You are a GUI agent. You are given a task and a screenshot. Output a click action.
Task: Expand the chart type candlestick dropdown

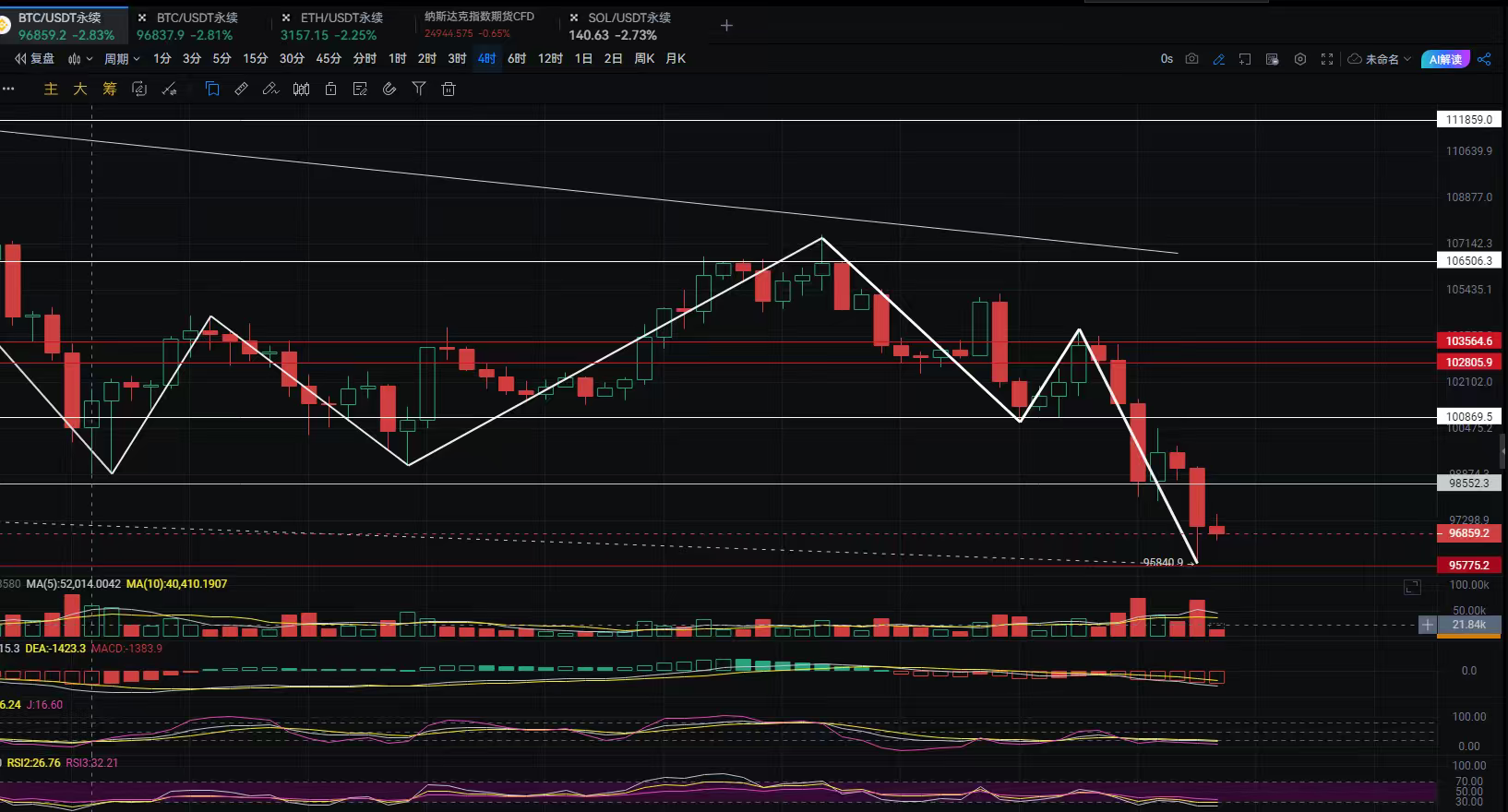pos(80,59)
